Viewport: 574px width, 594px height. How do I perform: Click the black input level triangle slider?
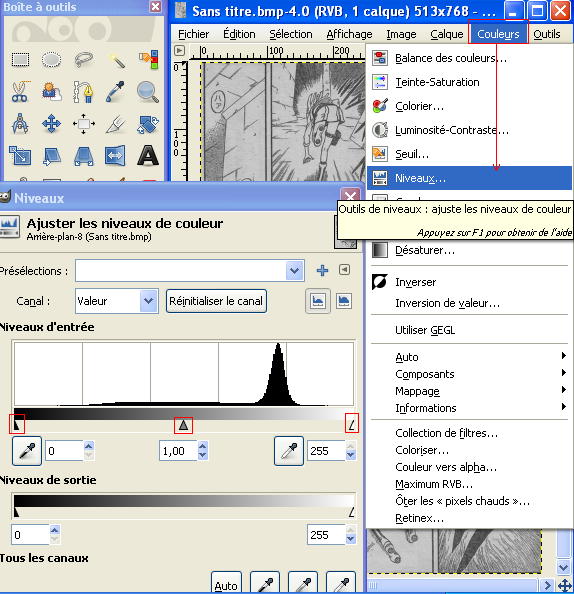point(16,425)
